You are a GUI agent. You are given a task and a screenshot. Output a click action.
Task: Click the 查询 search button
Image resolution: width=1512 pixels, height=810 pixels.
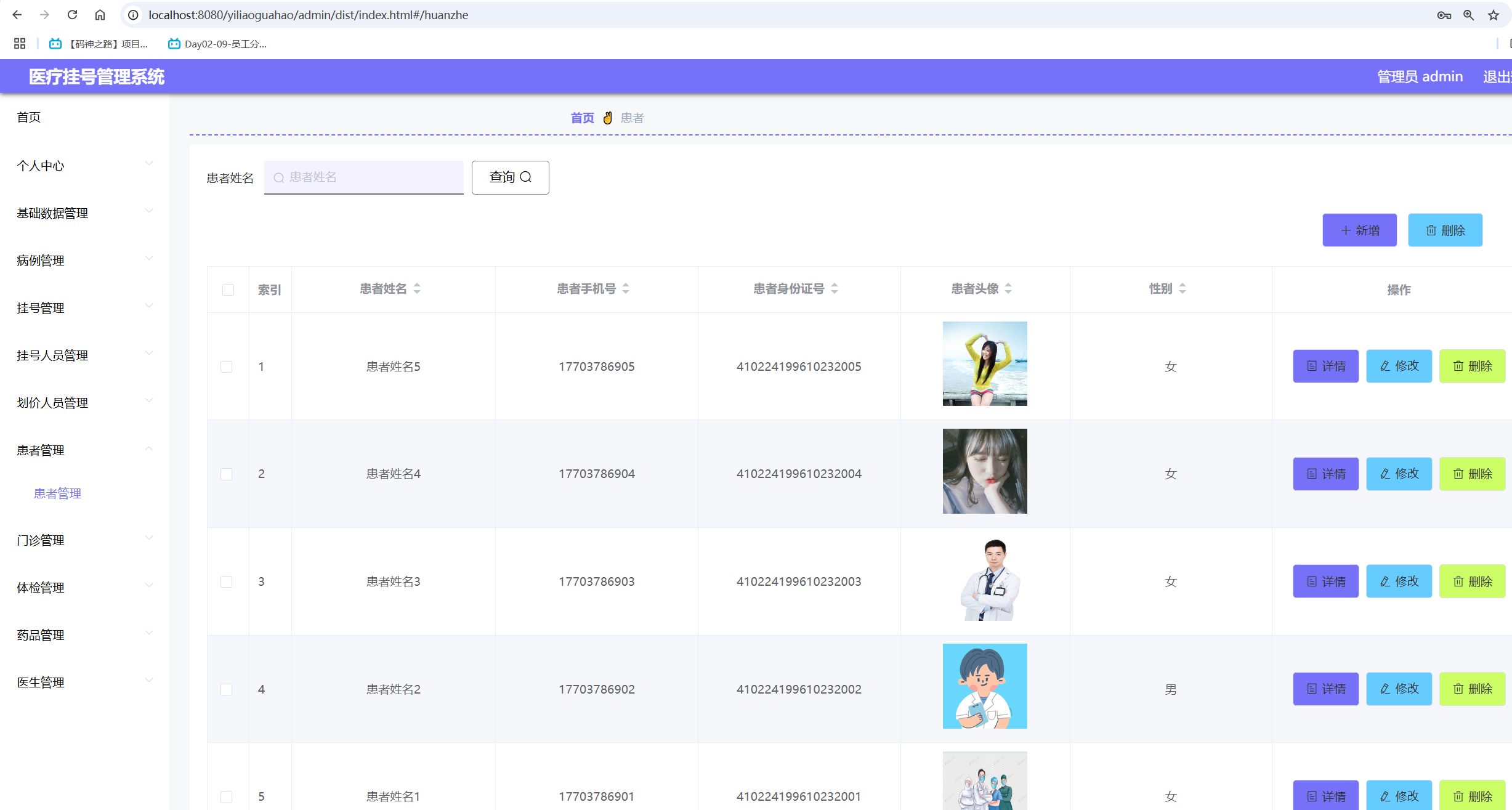pyautogui.click(x=511, y=177)
